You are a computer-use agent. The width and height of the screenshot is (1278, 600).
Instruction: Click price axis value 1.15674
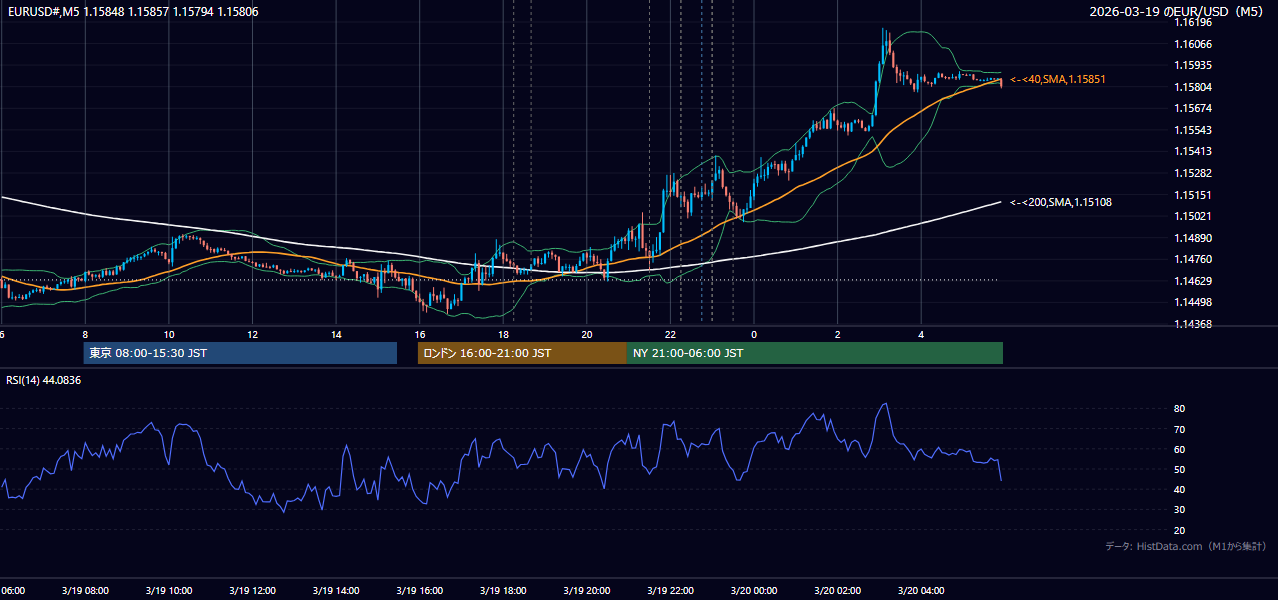click(1192, 108)
